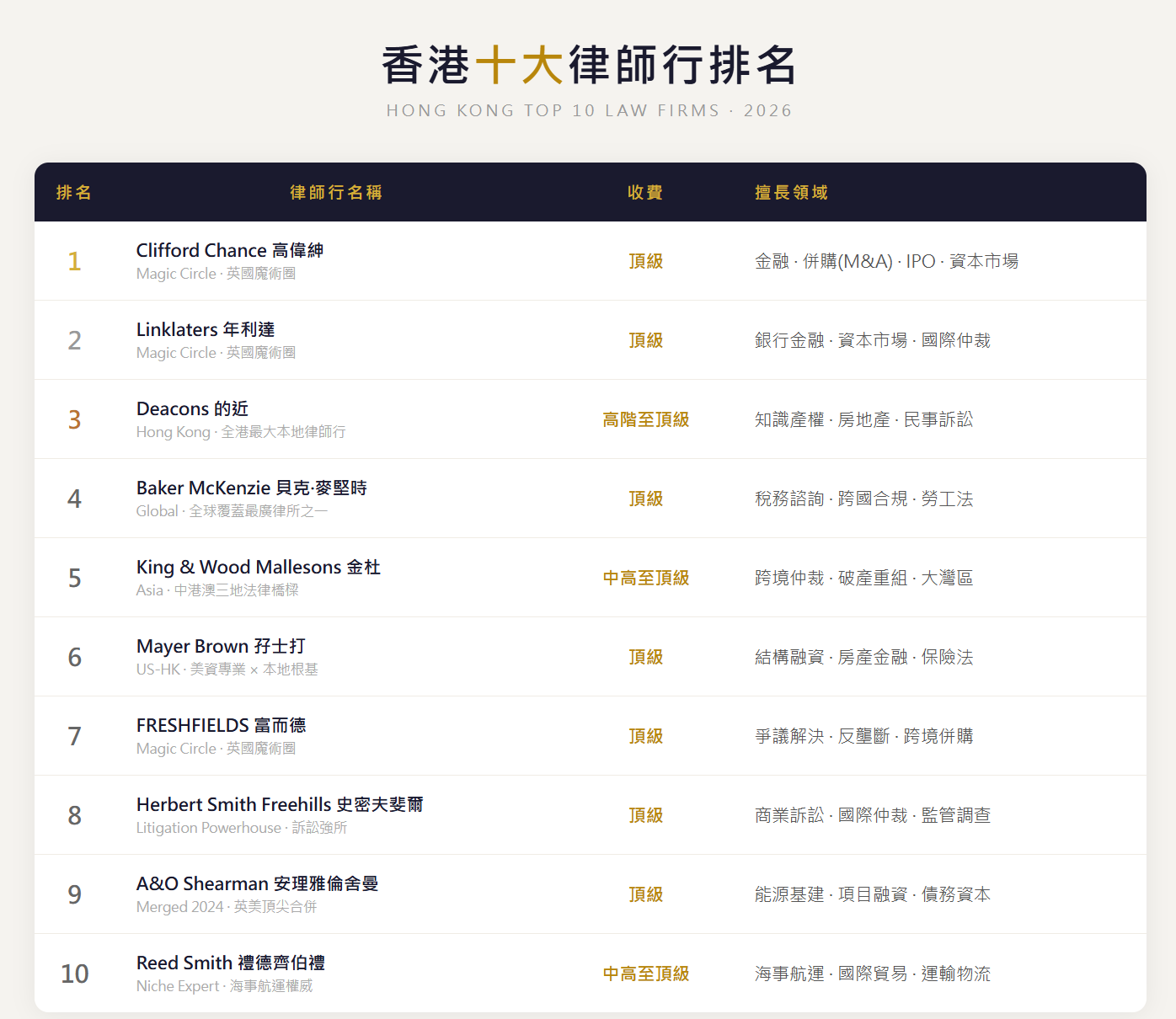Click the 收費 column header

(x=645, y=192)
